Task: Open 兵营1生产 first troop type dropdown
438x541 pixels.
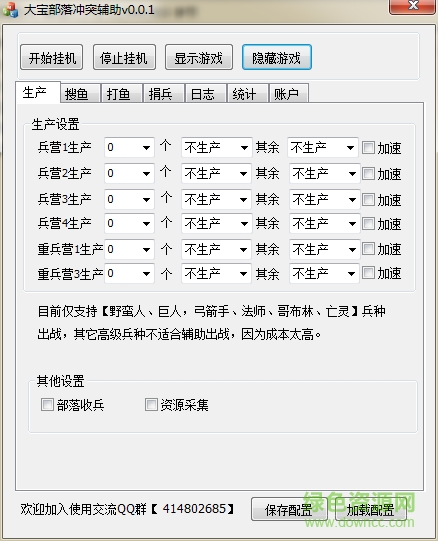Action: [217, 148]
